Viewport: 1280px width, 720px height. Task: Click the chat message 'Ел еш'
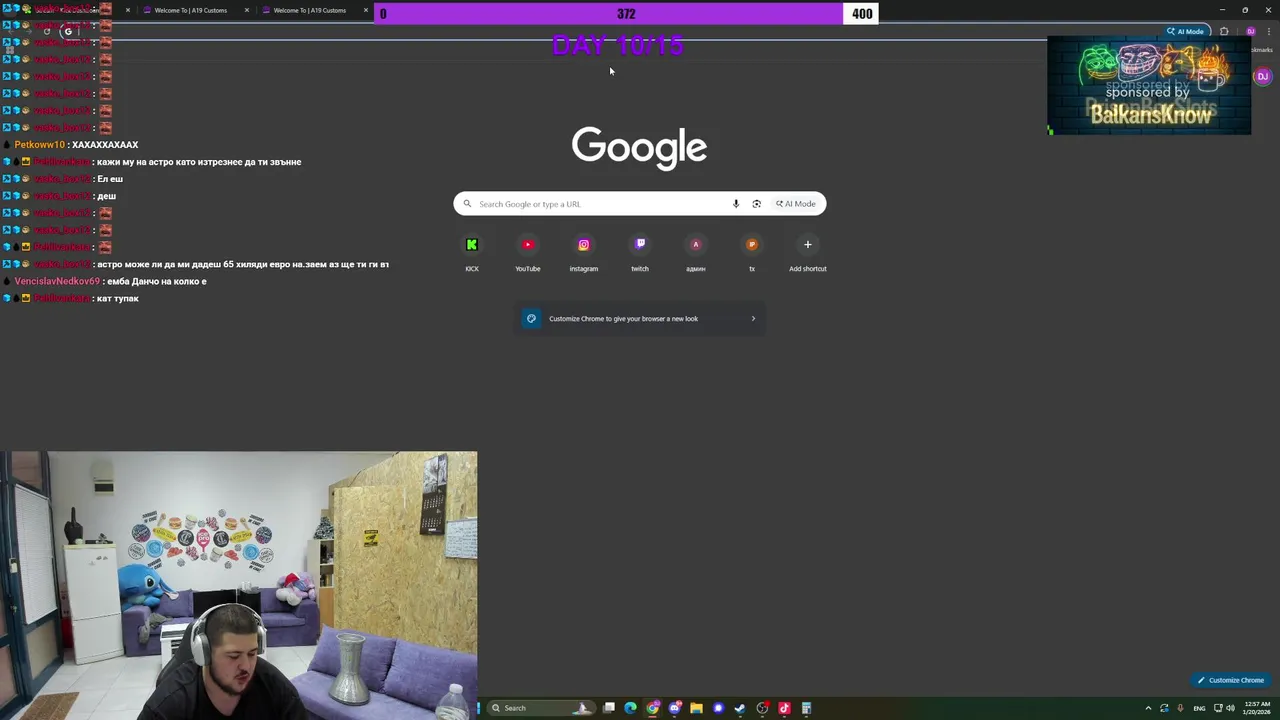[x=110, y=179]
